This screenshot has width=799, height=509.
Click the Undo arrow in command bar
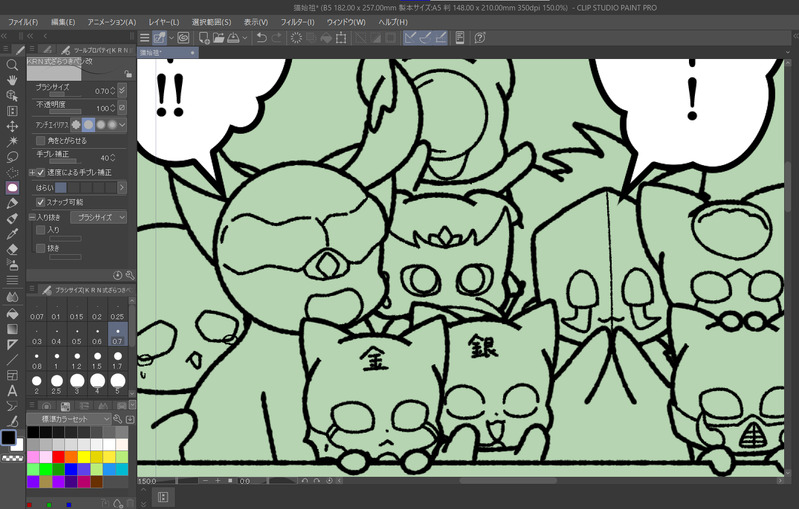[x=261, y=38]
